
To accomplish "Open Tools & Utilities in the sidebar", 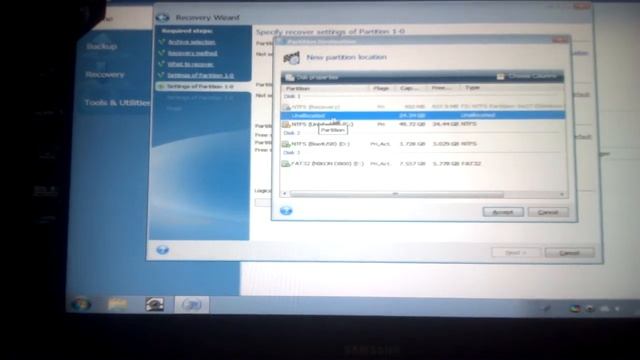I will point(117,102).
